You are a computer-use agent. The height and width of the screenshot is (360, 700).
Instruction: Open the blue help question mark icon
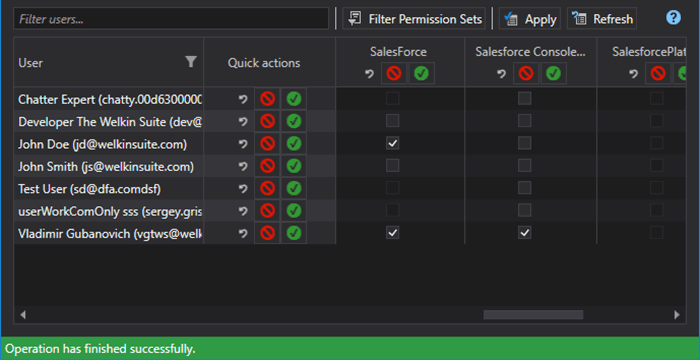click(x=673, y=18)
